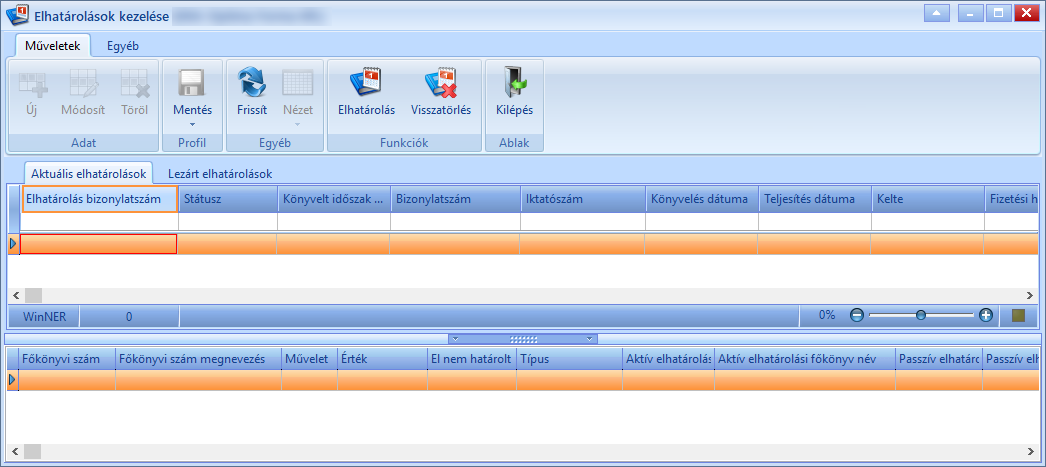Collapse the ribbon with the up arrow
This screenshot has width=1046, height=467.
pos(937,13)
